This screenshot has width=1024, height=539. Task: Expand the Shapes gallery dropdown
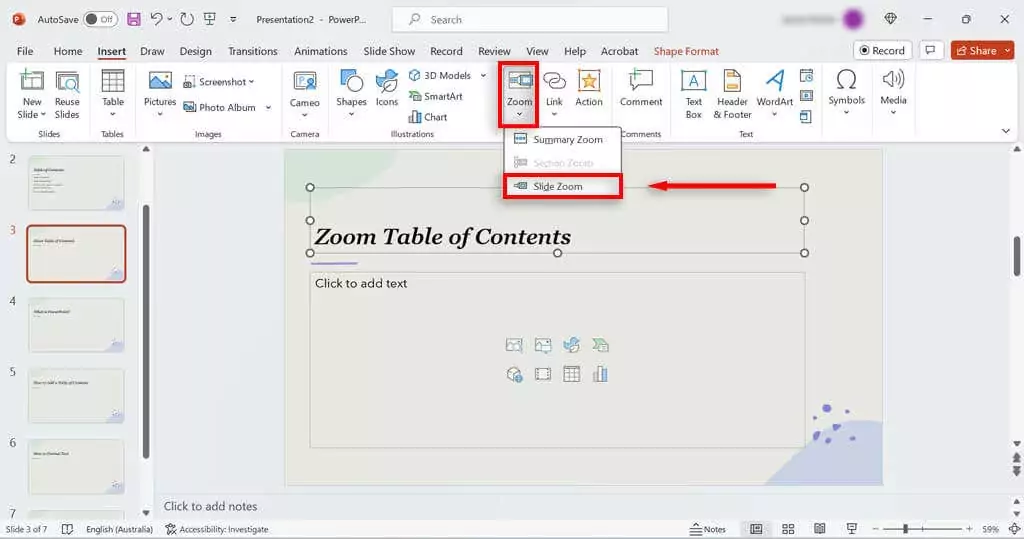pos(351,114)
